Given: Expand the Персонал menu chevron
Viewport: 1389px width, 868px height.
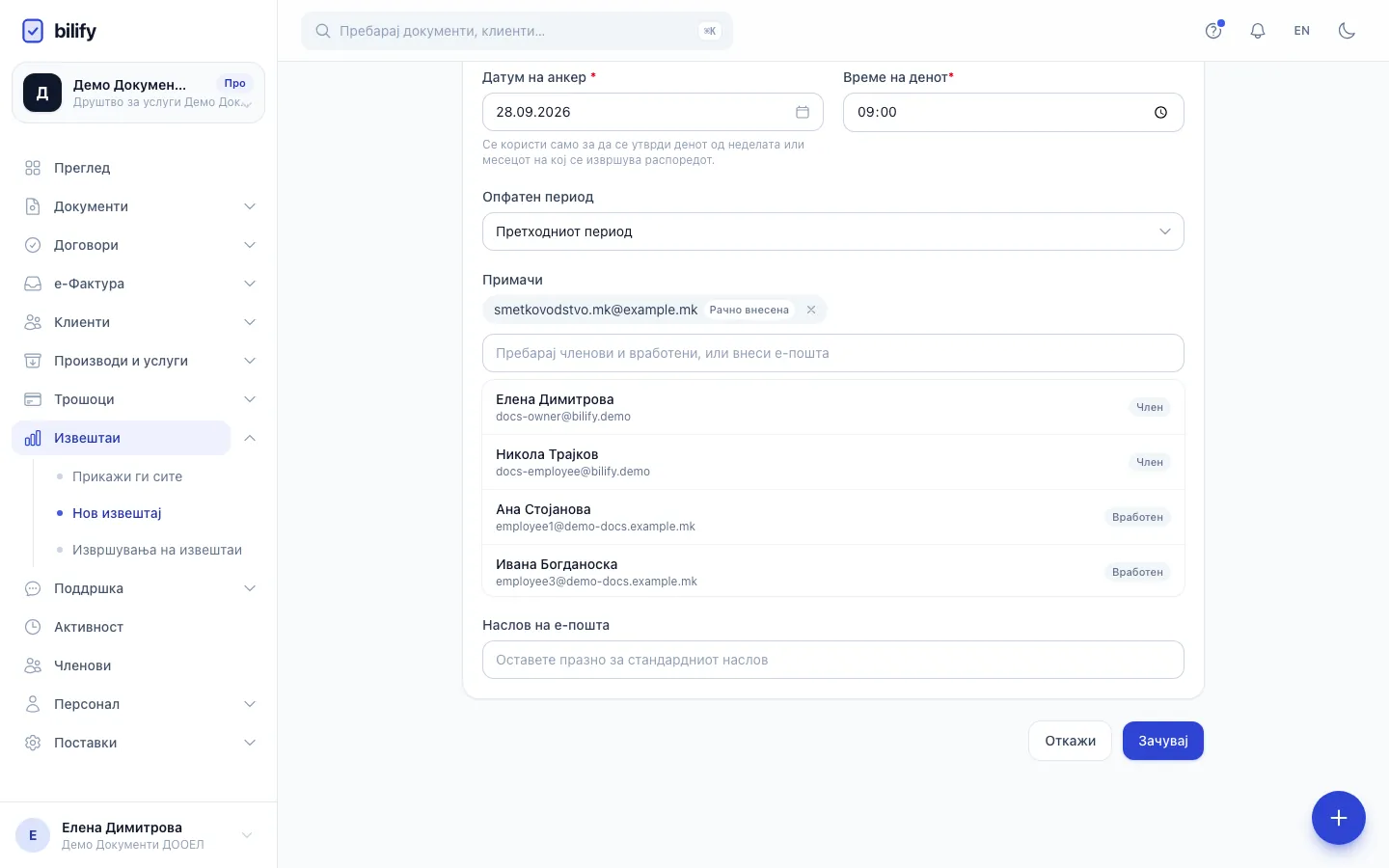Looking at the screenshot, I should point(250,704).
